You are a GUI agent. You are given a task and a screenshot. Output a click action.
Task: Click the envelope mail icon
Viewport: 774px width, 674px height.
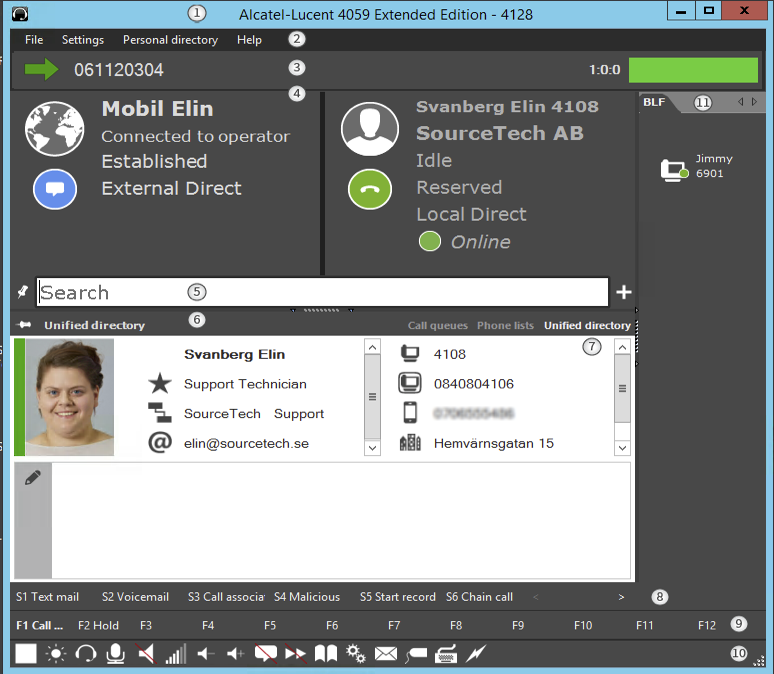[x=386, y=654]
